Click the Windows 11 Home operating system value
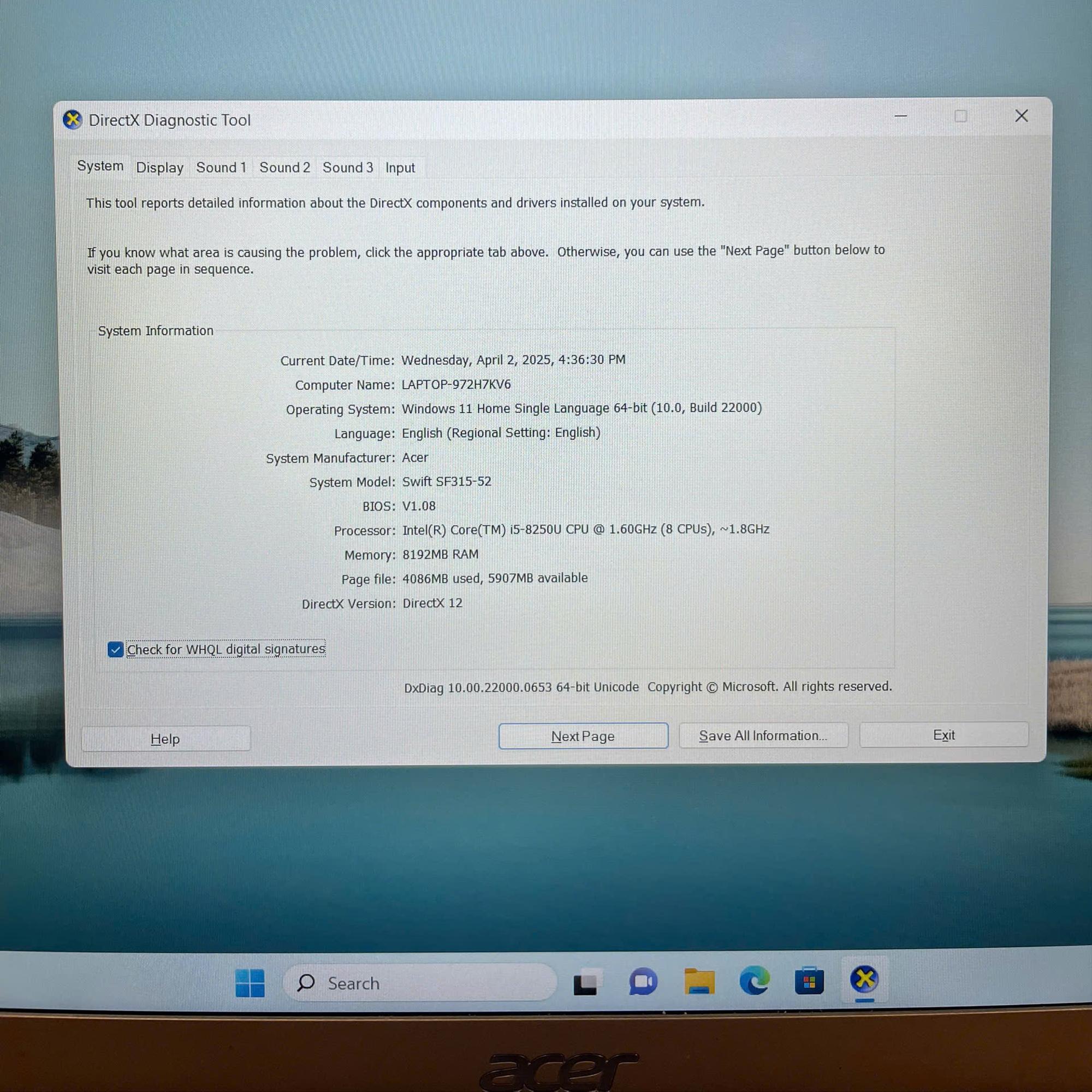Image resolution: width=1092 pixels, height=1092 pixels. 581,408
